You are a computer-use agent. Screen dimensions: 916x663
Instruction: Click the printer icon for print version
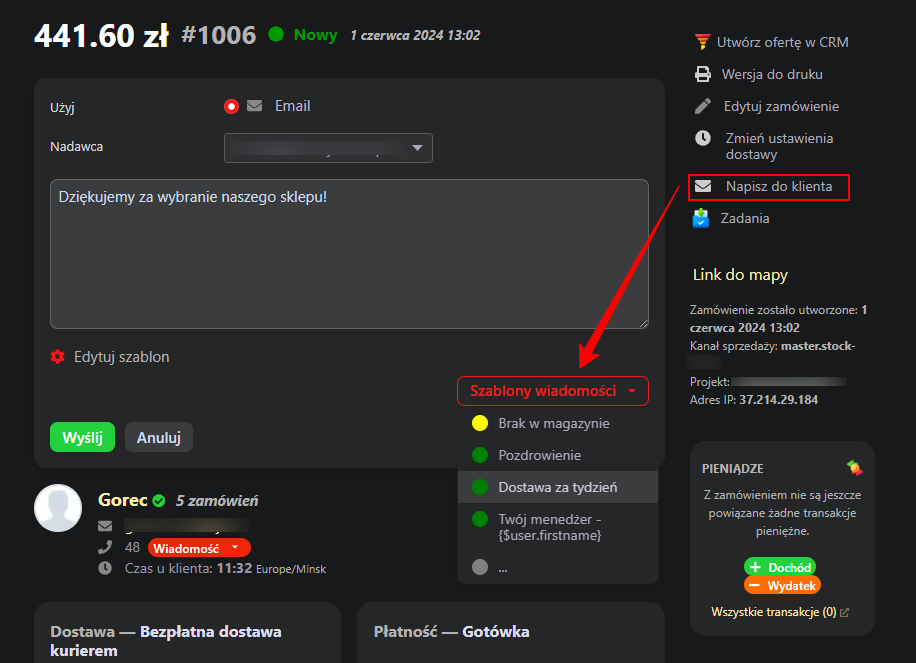(x=703, y=74)
